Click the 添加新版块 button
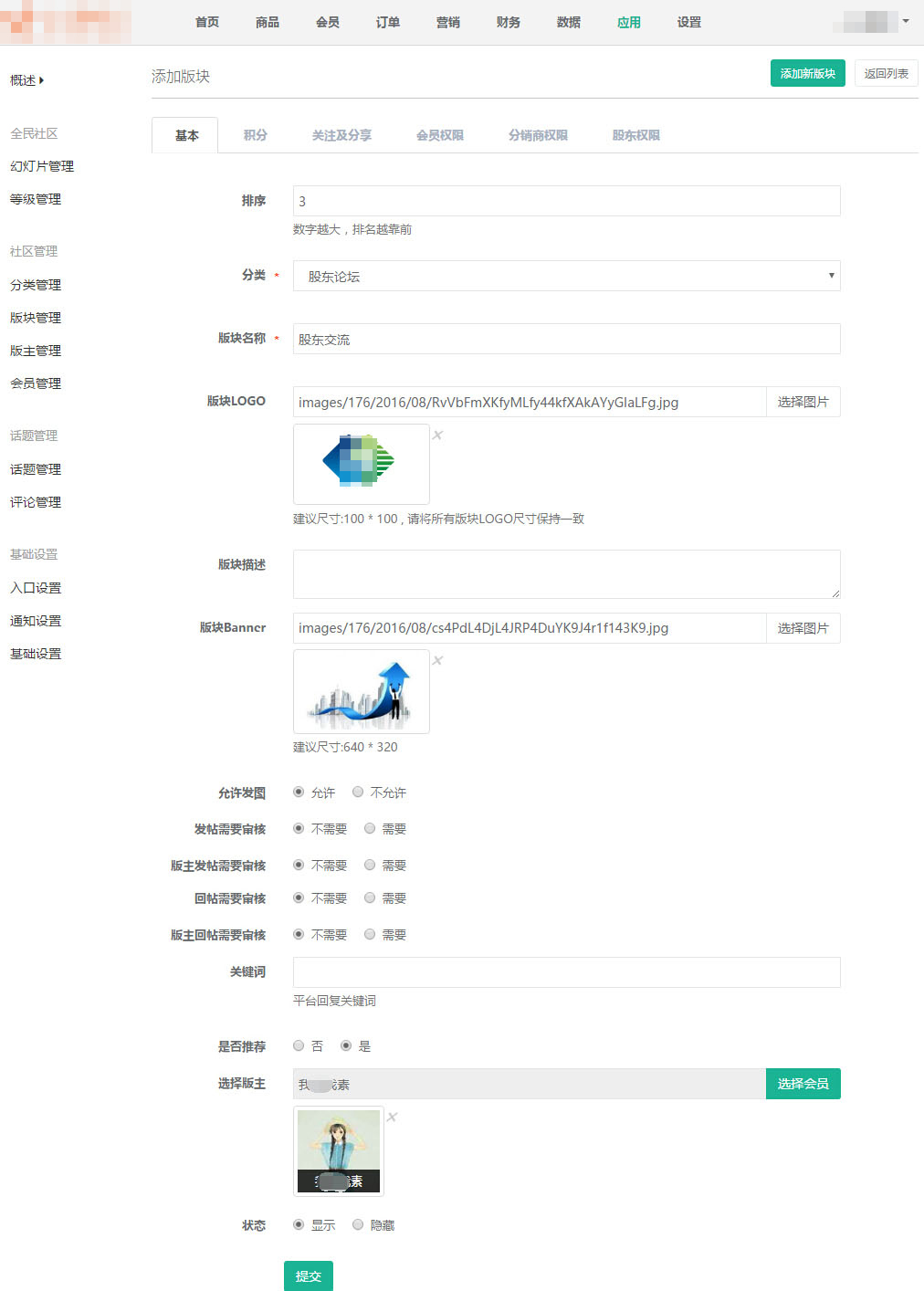The height and width of the screenshot is (1291, 924). [x=807, y=74]
